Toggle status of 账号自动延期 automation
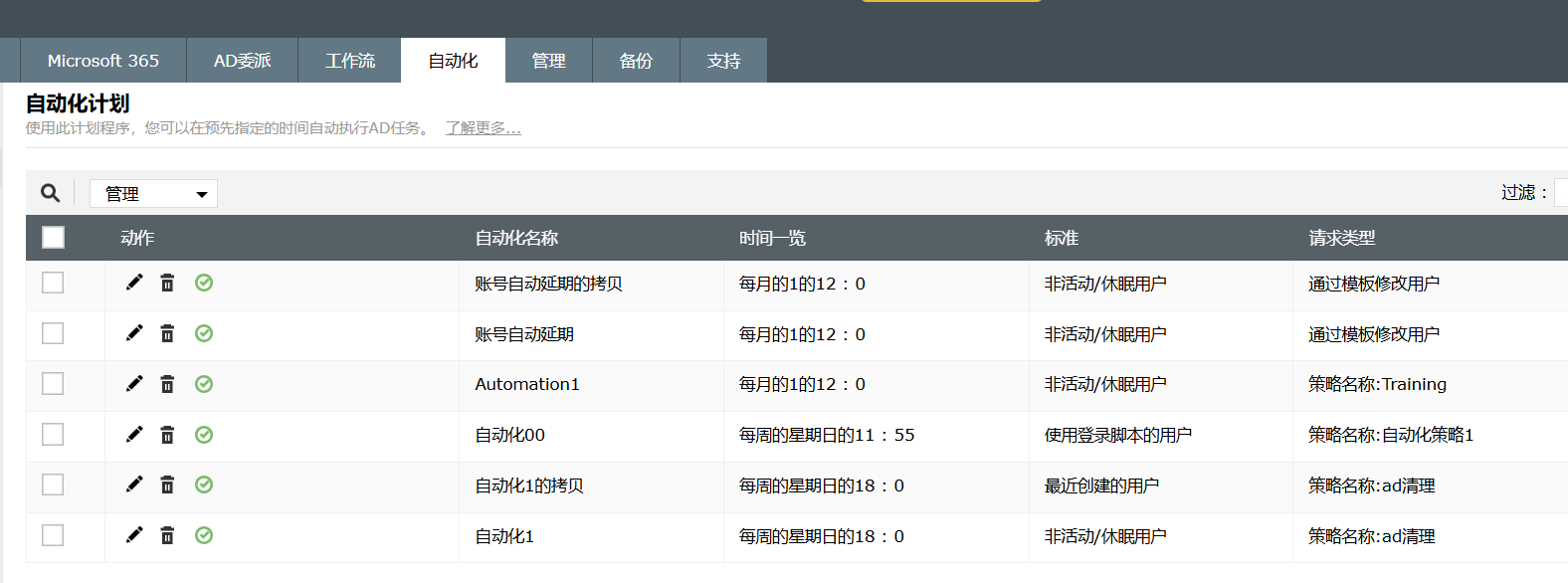This screenshot has height=583, width=1568. [x=204, y=333]
